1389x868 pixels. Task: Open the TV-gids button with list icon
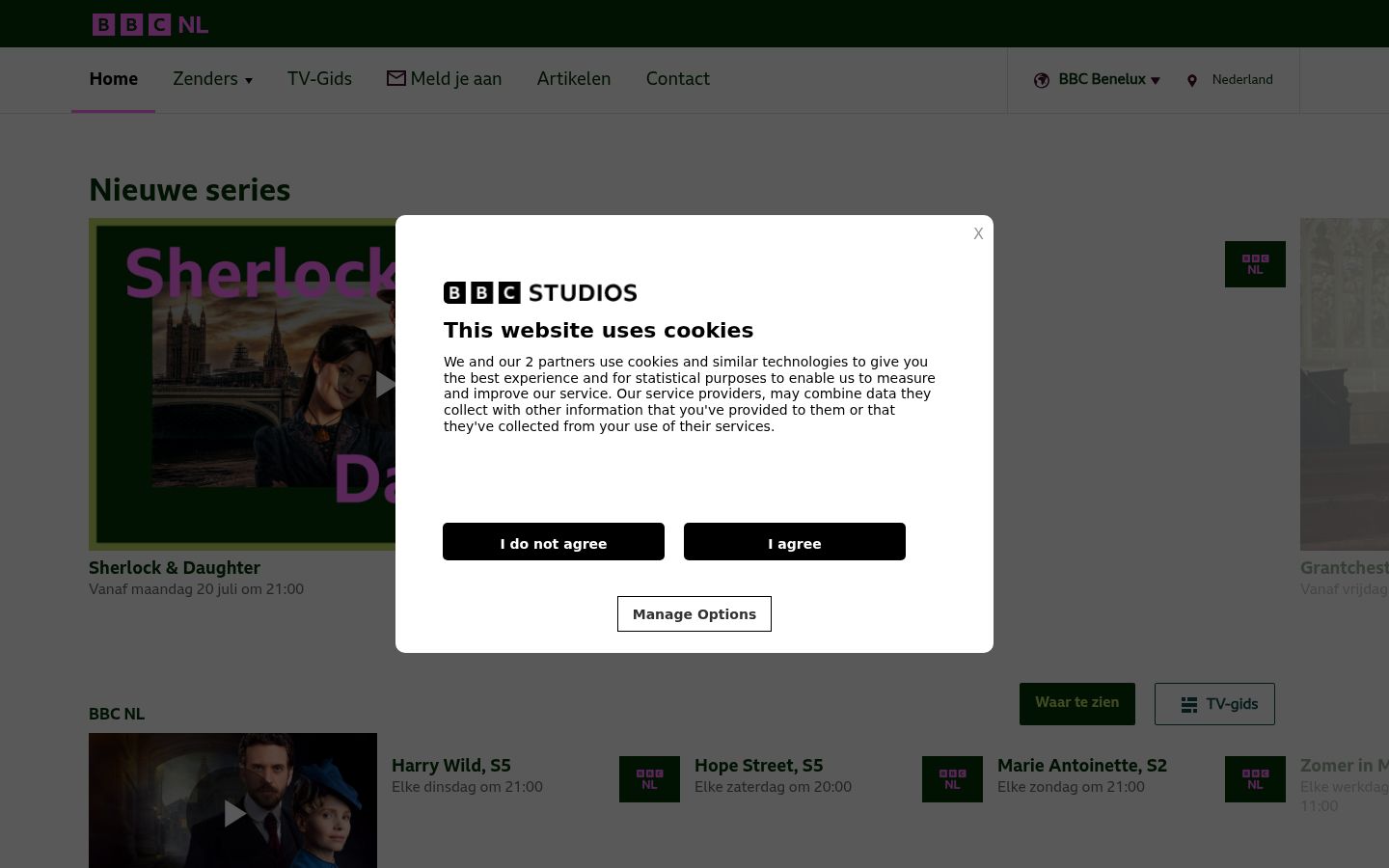1214,704
